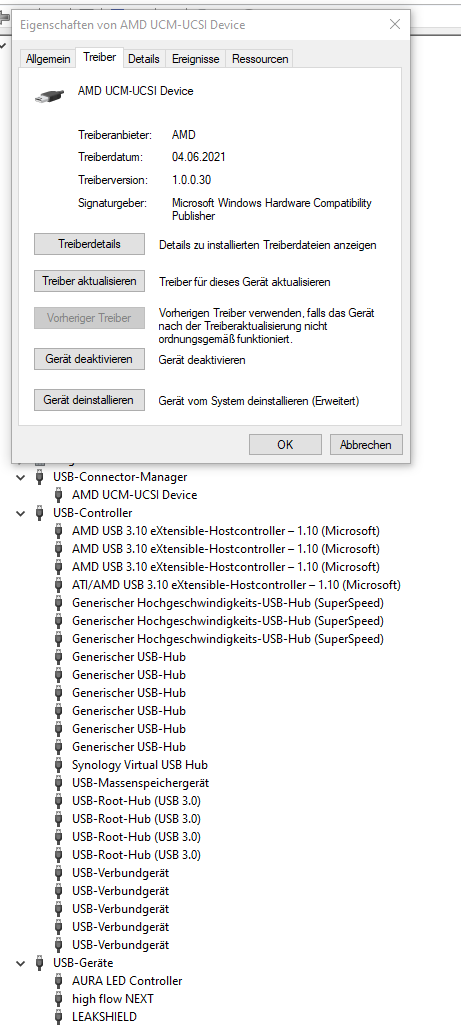The width and height of the screenshot is (461, 1026).
Task: Select the Treiber tab
Action: (x=99, y=58)
